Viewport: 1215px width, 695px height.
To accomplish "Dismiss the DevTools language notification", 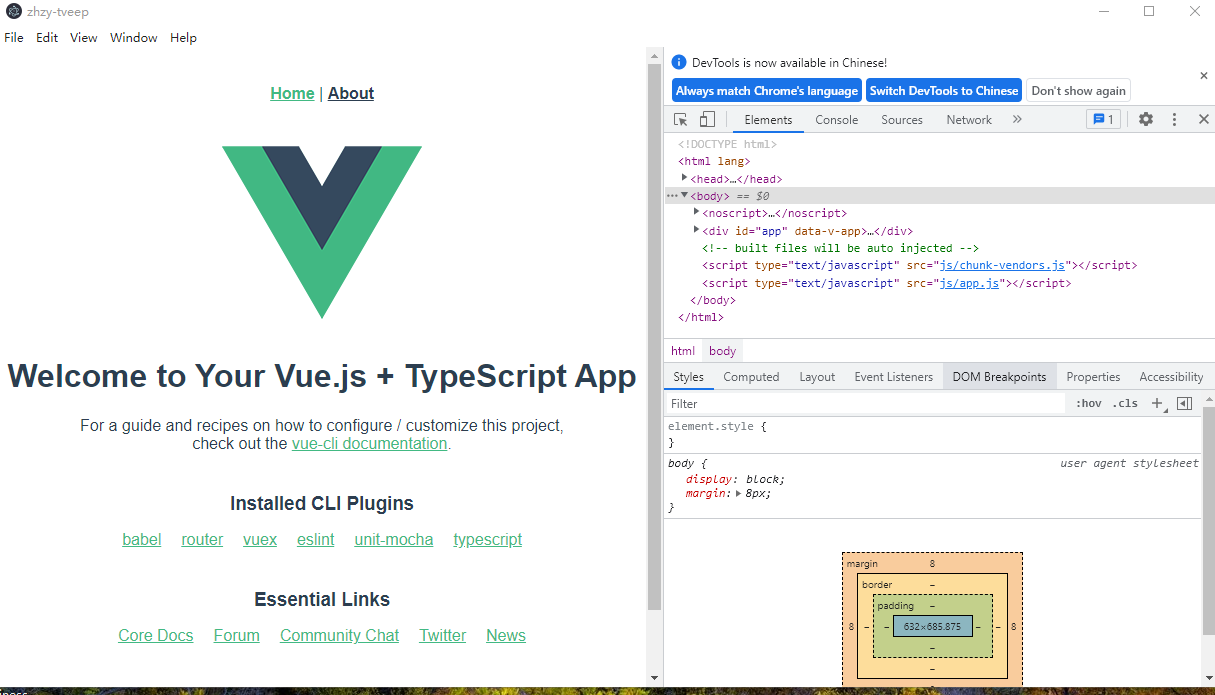I will 1203,76.
